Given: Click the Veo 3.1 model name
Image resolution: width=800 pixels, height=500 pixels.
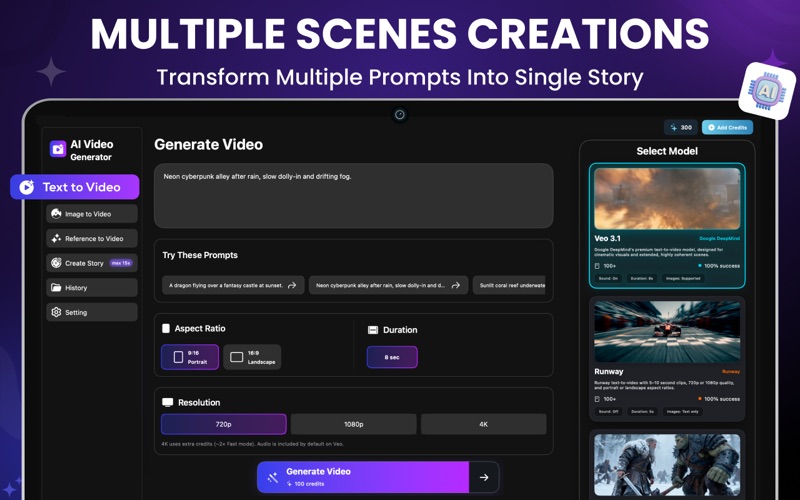Looking at the screenshot, I should [607, 238].
